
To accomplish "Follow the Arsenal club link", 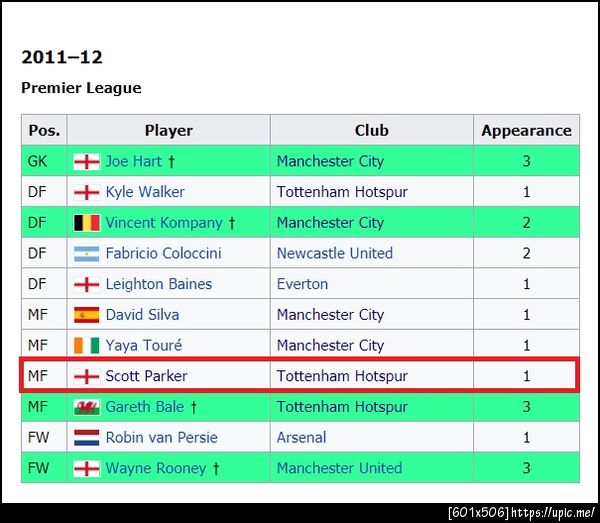I will (x=301, y=438).
